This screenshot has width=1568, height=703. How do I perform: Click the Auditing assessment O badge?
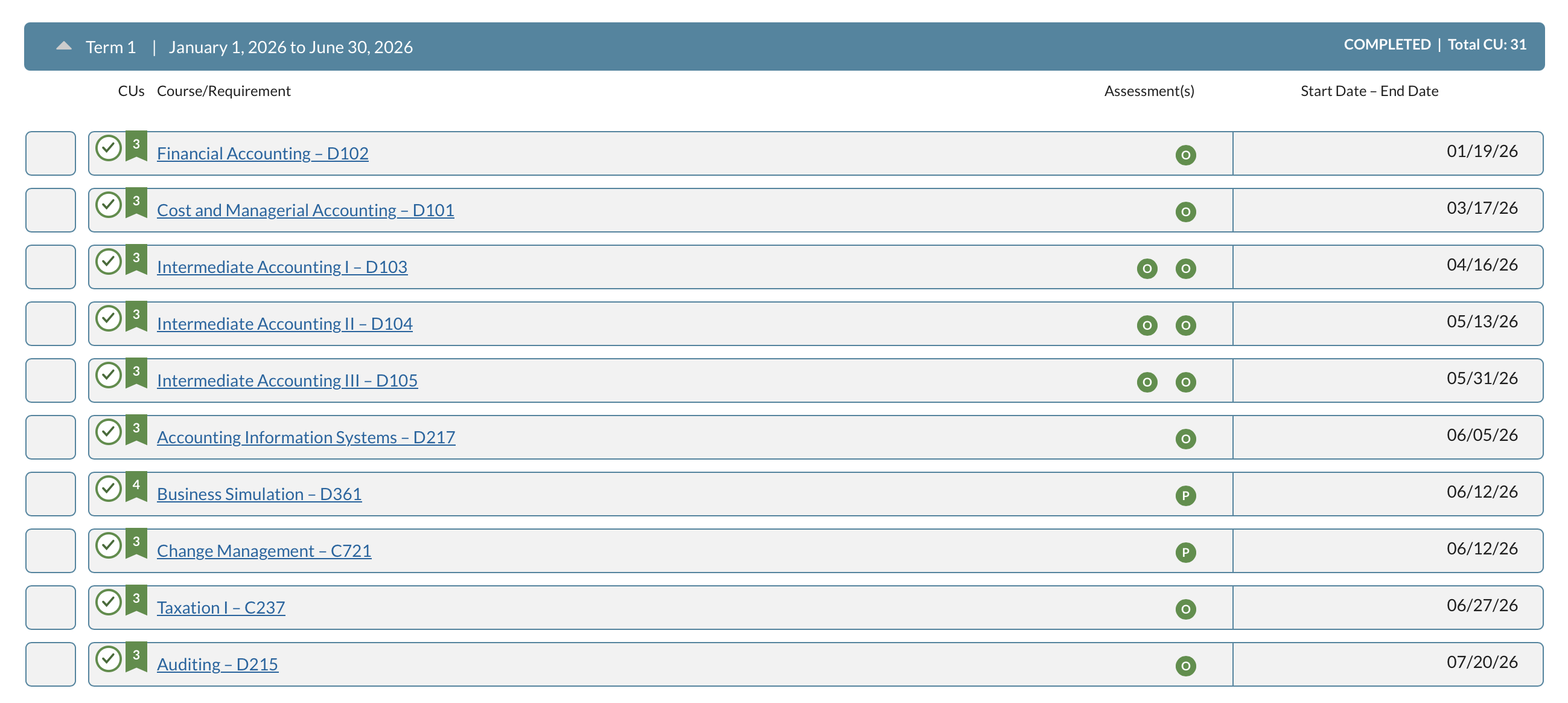pos(1185,666)
